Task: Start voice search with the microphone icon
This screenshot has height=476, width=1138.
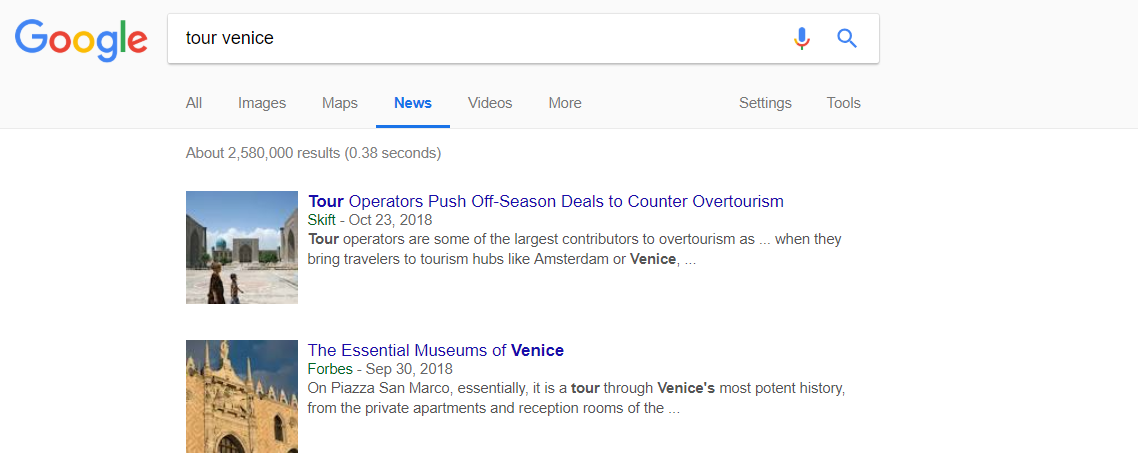Action: (x=801, y=39)
